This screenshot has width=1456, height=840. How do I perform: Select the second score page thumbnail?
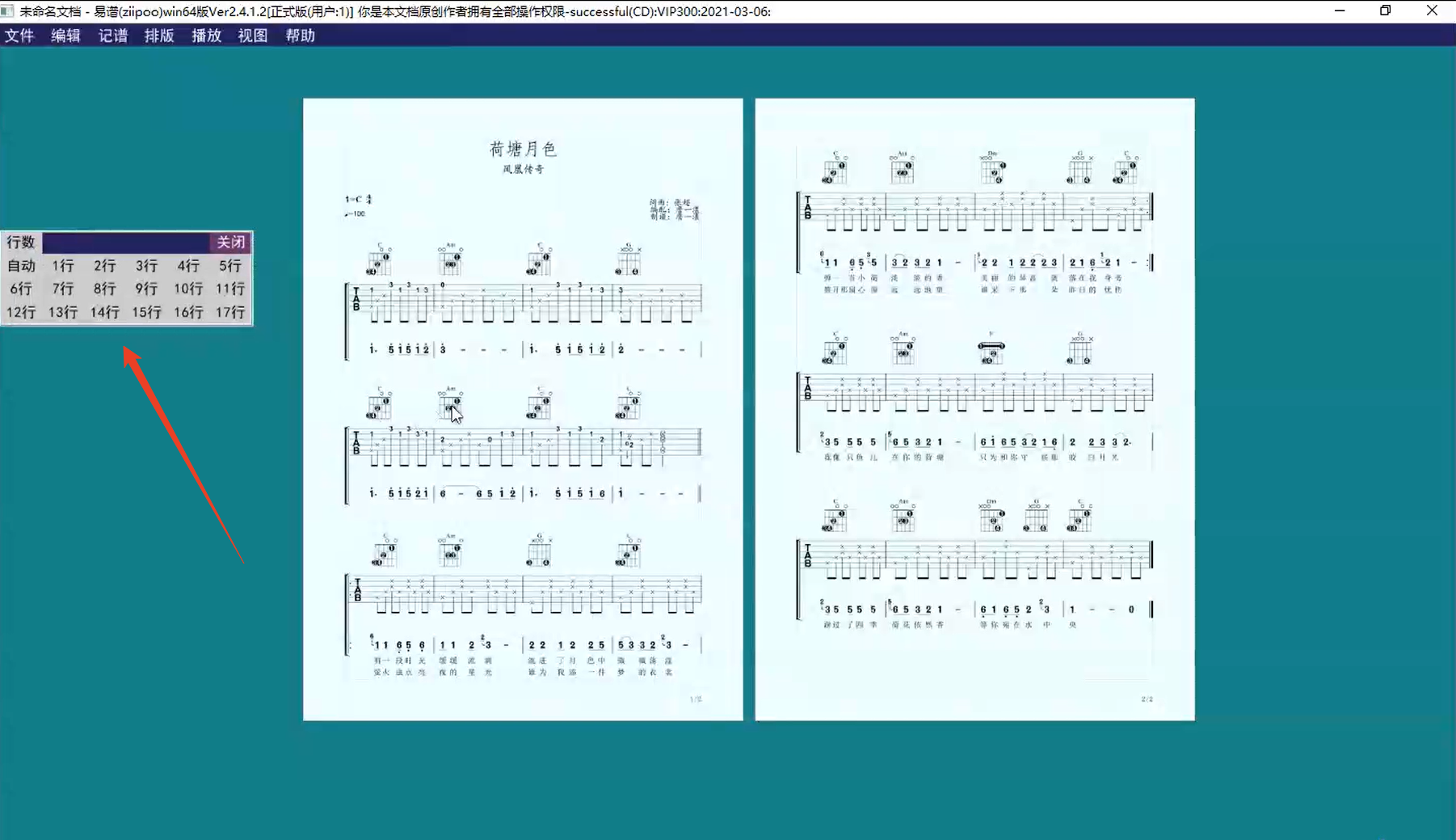tap(974, 409)
